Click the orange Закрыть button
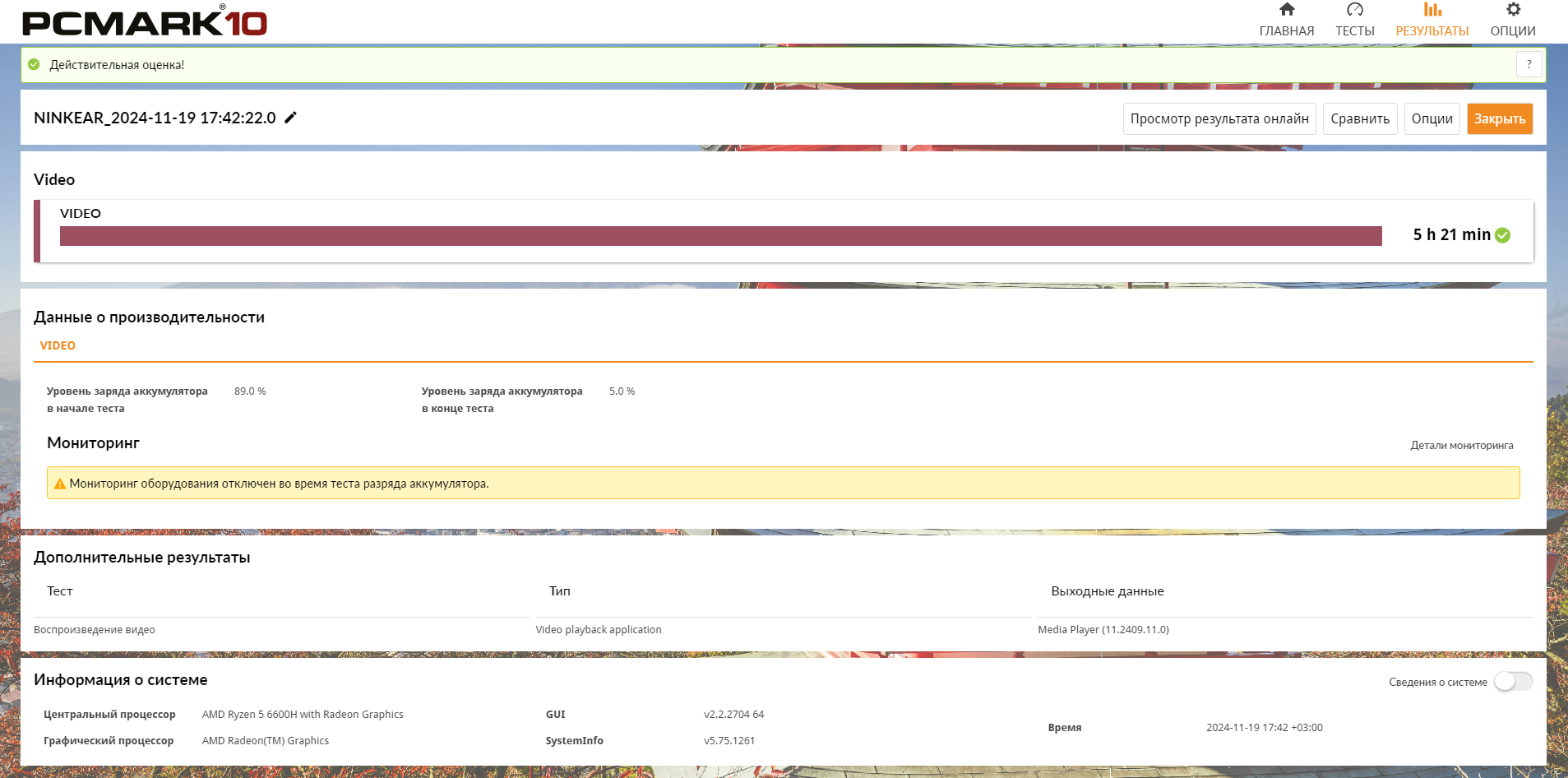 point(1500,118)
